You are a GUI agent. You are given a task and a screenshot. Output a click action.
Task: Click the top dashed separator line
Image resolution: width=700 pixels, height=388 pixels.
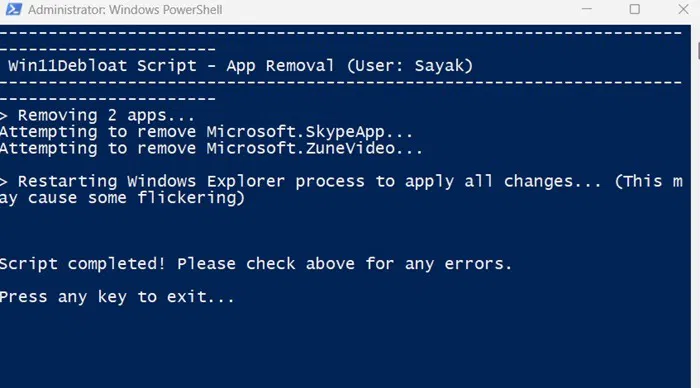click(x=341, y=33)
